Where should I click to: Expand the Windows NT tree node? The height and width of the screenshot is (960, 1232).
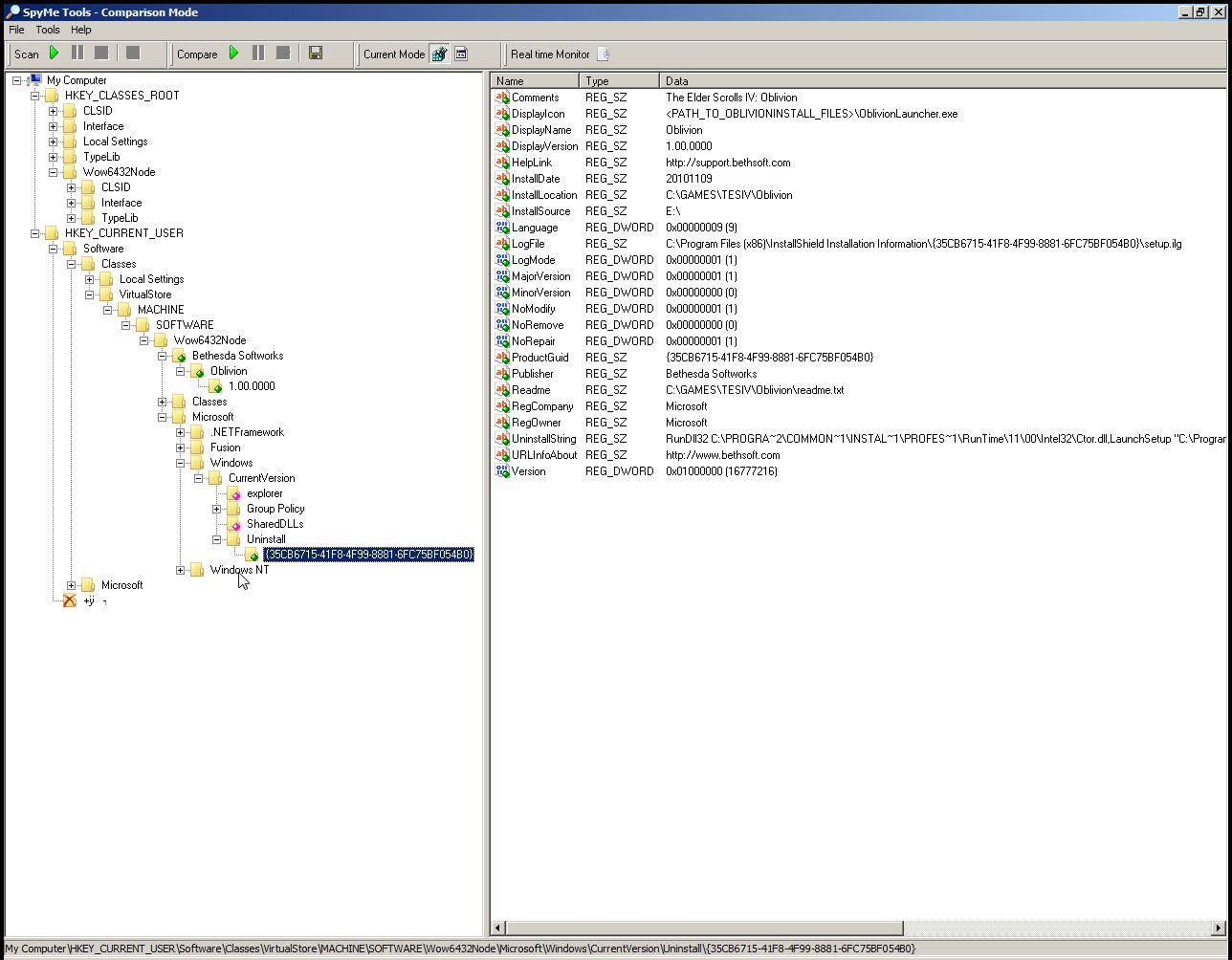pyautogui.click(x=181, y=570)
